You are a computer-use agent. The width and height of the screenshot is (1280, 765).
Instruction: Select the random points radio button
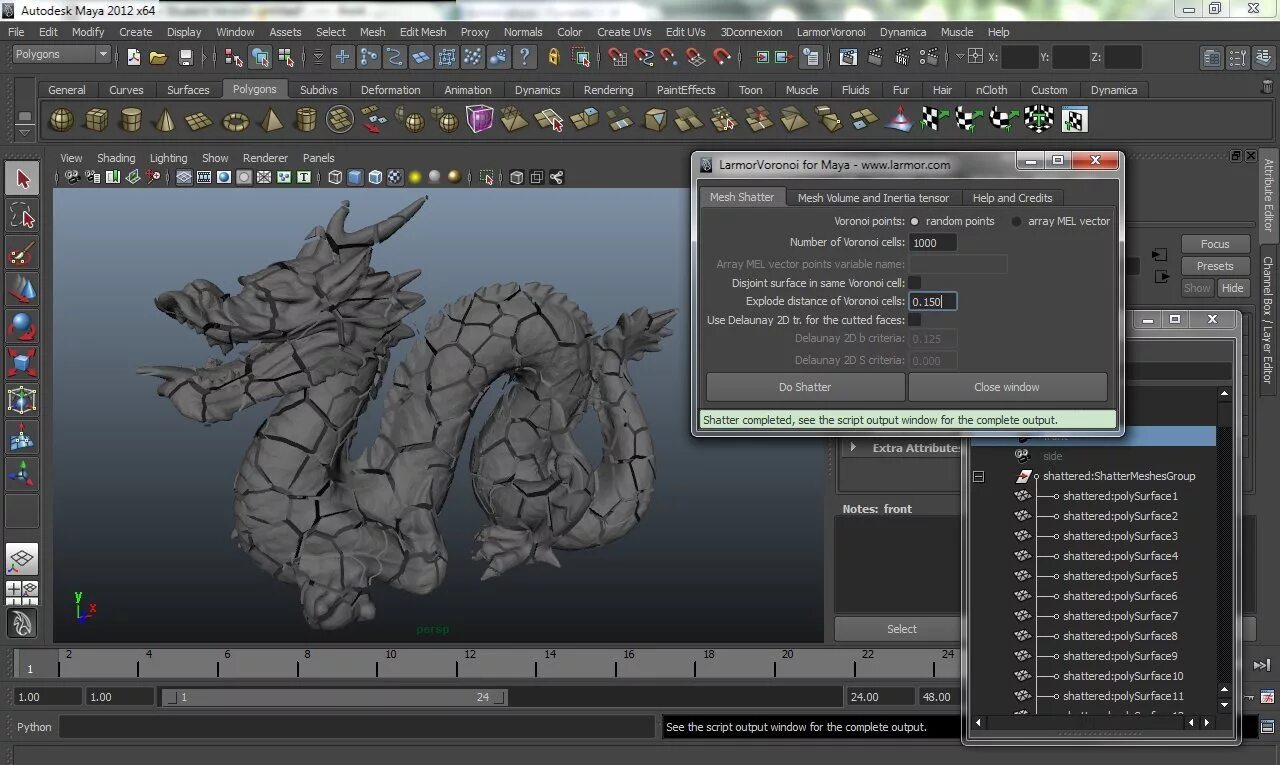[x=914, y=221]
